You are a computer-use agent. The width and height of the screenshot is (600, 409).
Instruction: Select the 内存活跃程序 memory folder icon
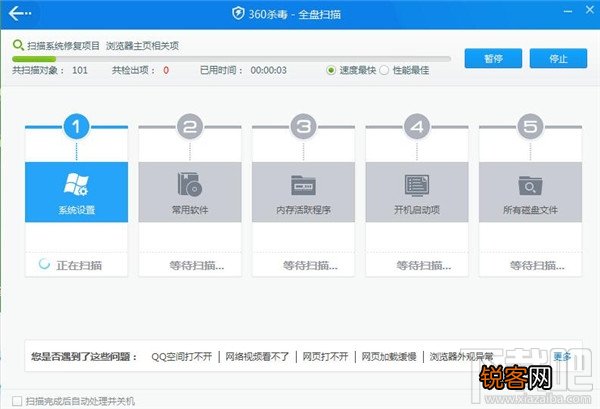coord(303,185)
